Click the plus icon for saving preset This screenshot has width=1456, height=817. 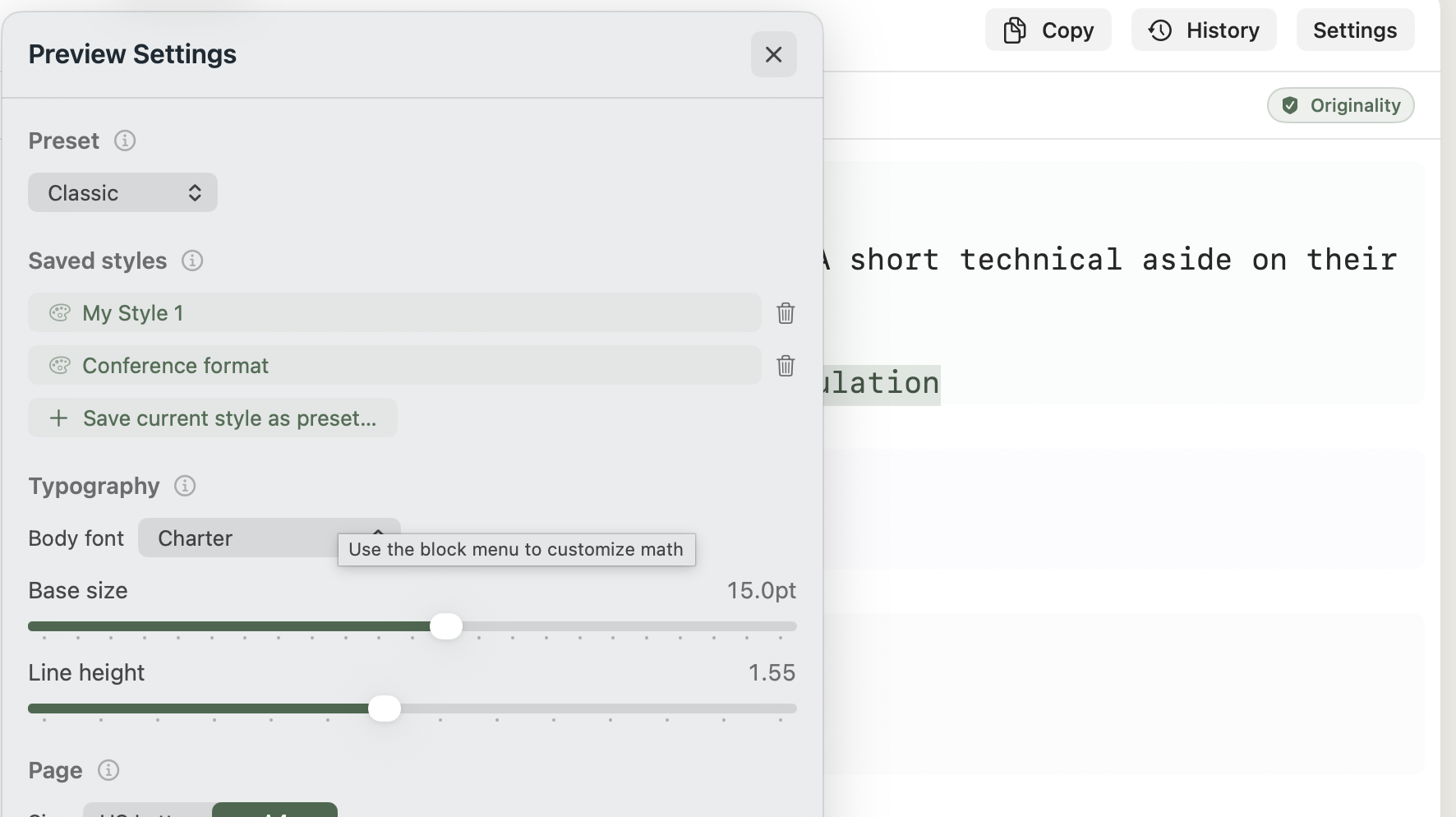pyautogui.click(x=58, y=418)
